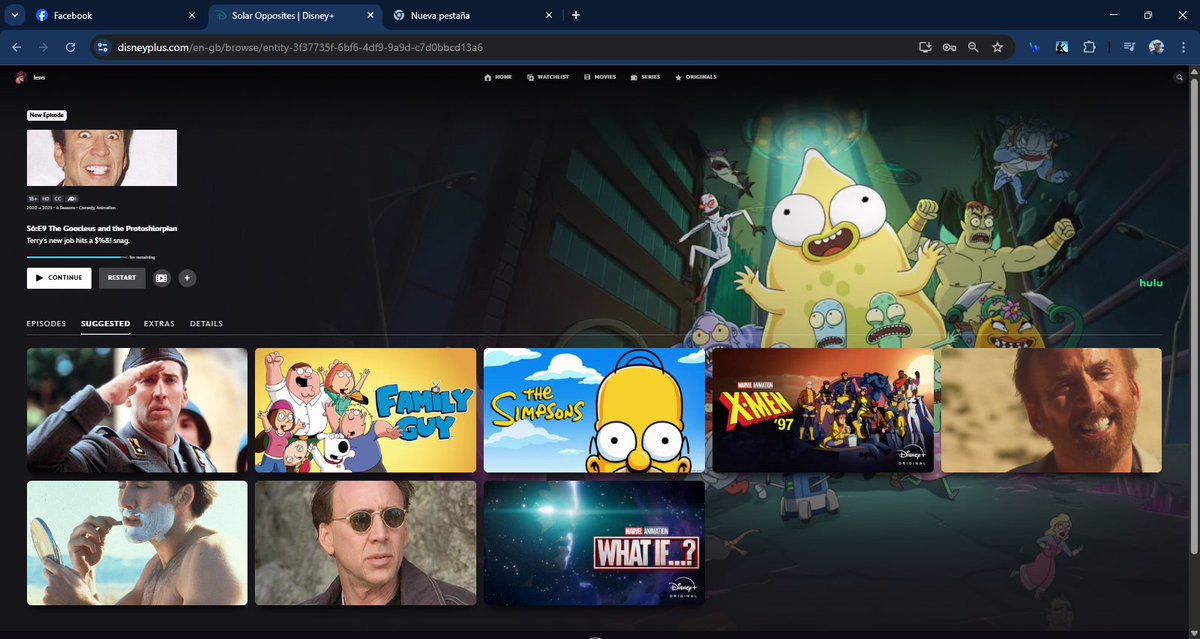Open the Disney+ search magnifier icon
The height and width of the screenshot is (639, 1200).
[1179, 77]
